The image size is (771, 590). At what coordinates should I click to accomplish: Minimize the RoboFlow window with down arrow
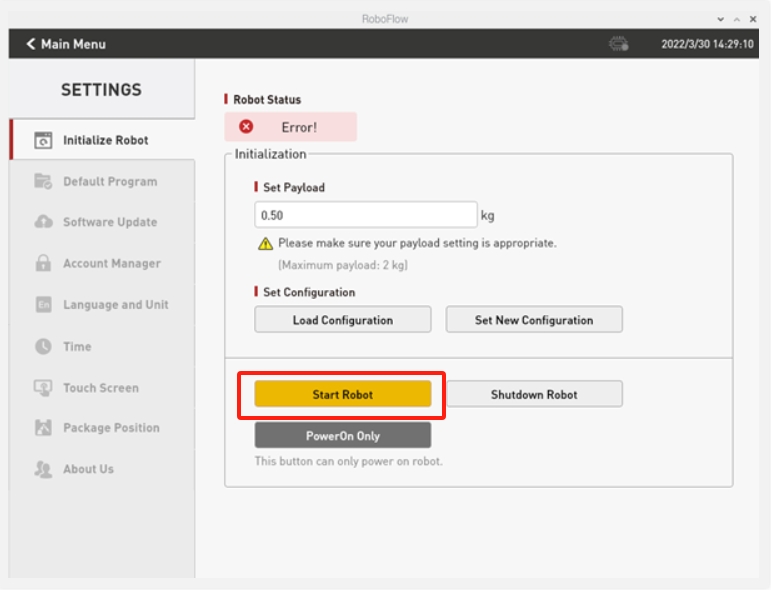pos(720,19)
